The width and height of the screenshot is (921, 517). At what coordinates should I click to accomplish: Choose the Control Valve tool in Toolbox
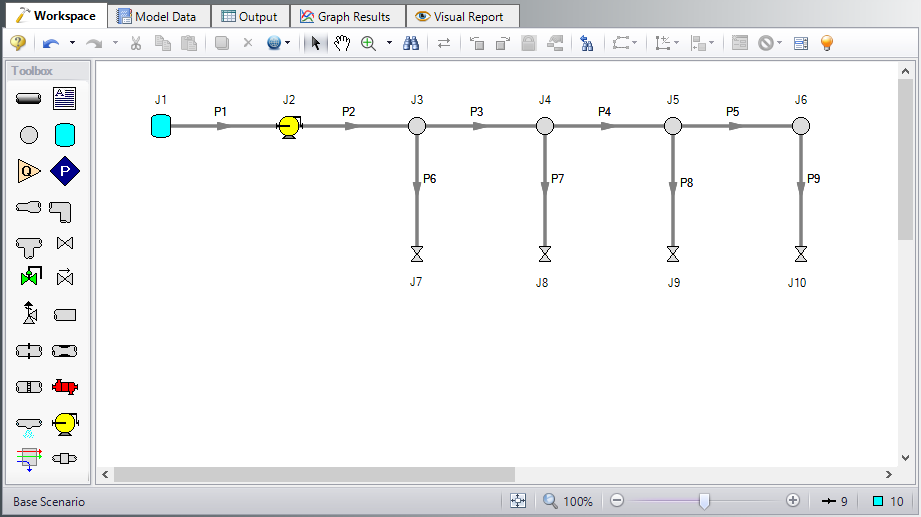28,277
